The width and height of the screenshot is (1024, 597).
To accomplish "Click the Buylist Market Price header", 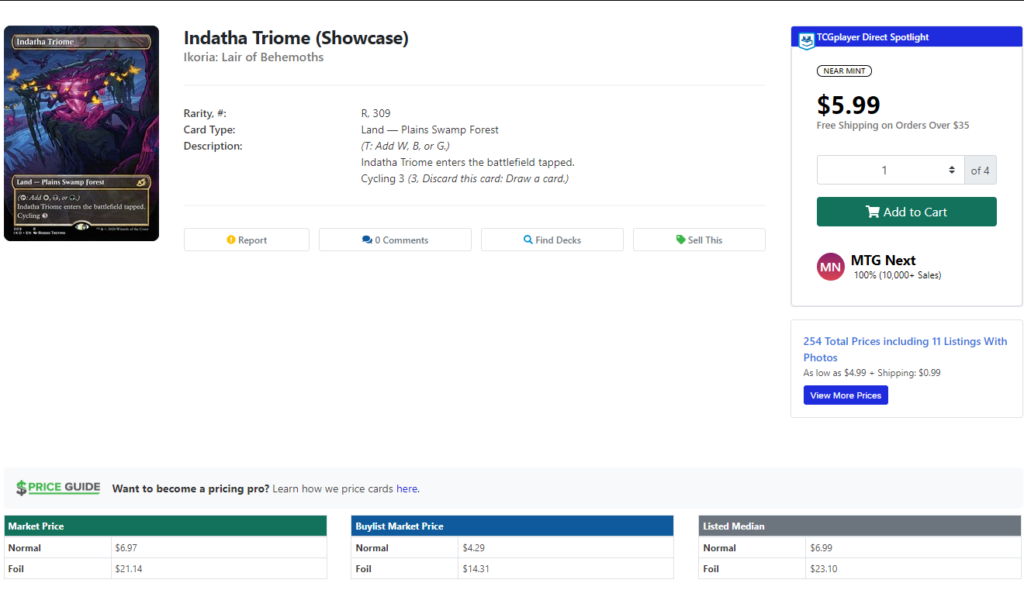I will [x=512, y=526].
